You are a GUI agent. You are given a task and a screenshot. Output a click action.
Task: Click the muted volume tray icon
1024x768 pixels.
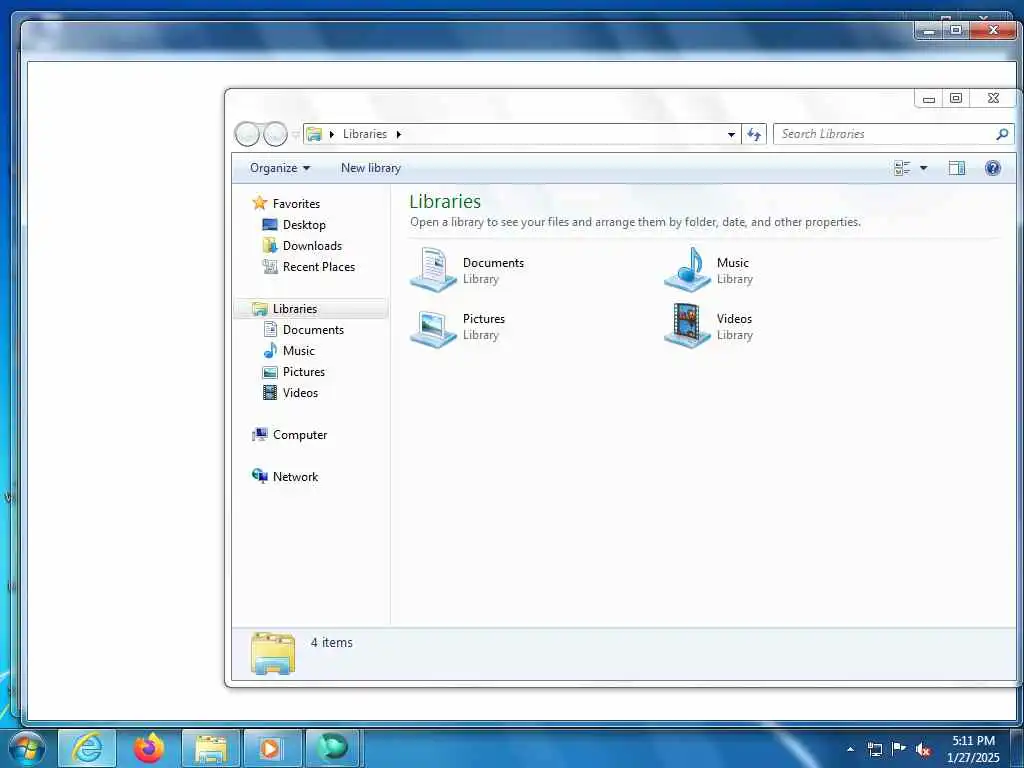pyautogui.click(x=923, y=750)
